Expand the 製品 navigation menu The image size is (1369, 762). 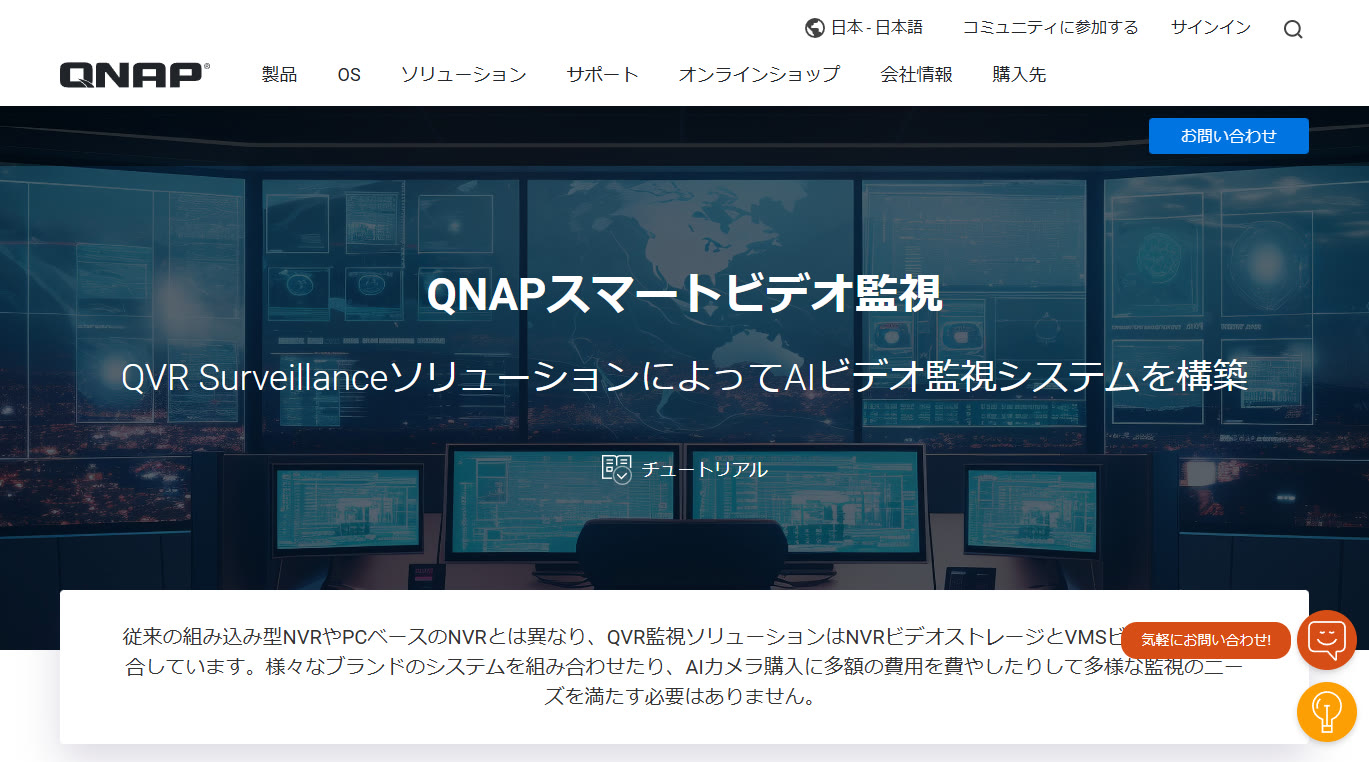(279, 75)
